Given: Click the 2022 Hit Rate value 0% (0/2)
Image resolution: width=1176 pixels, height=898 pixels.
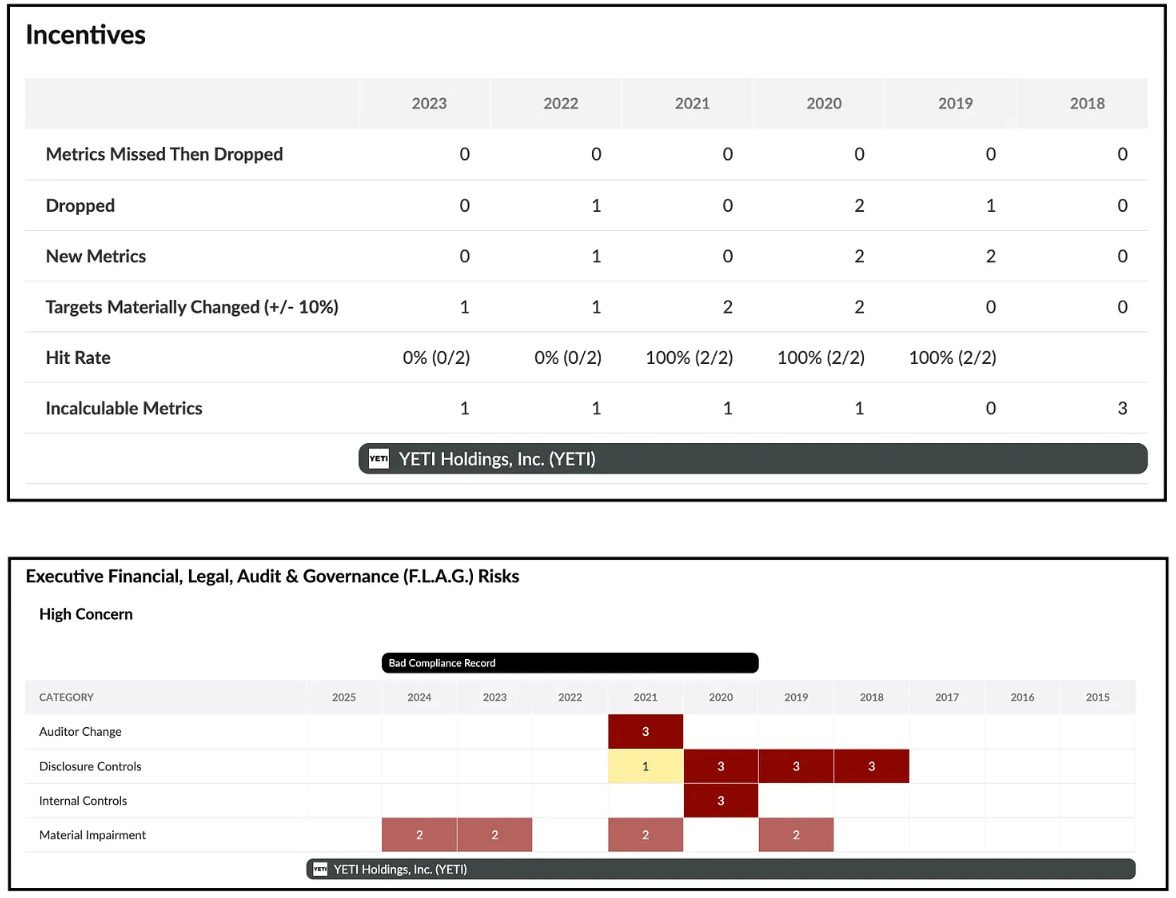Looking at the screenshot, I should coord(568,358).
